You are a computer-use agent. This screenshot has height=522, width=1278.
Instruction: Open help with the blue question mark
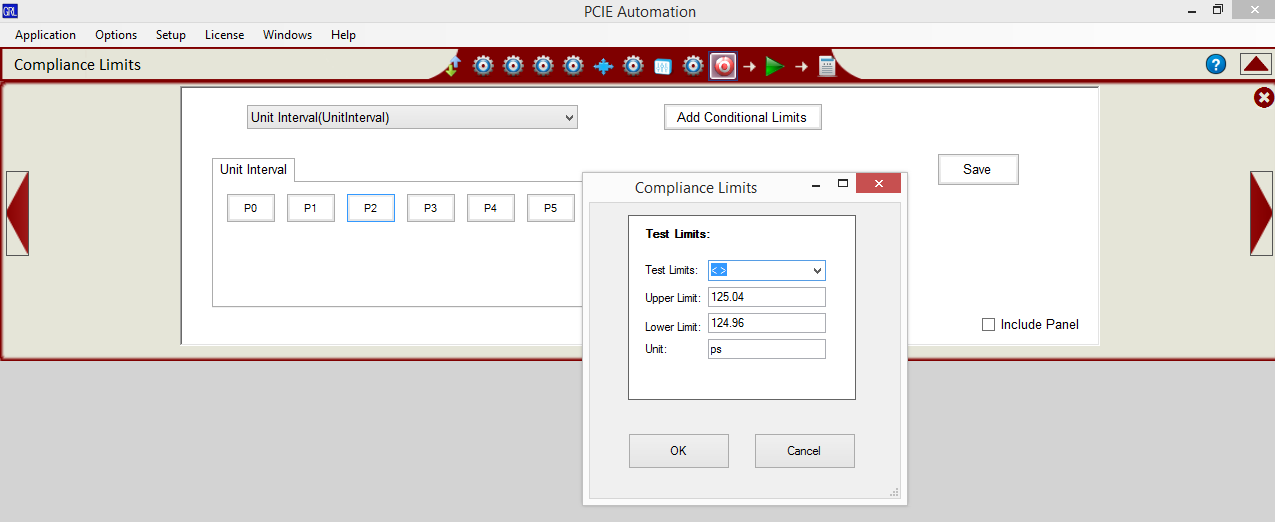1215,65
